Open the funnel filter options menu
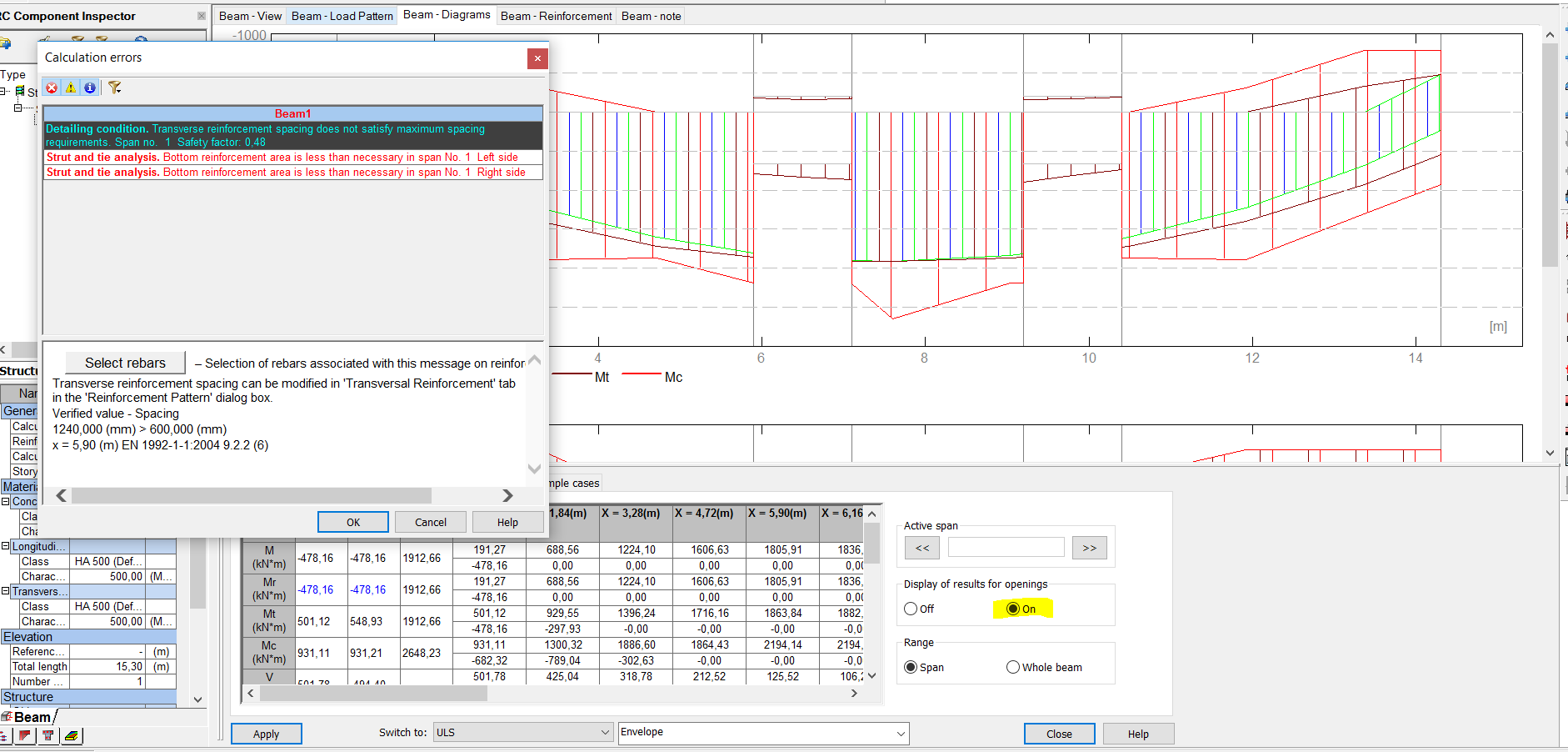Screen dimensions: 1568x752 [x=115, y=88]
